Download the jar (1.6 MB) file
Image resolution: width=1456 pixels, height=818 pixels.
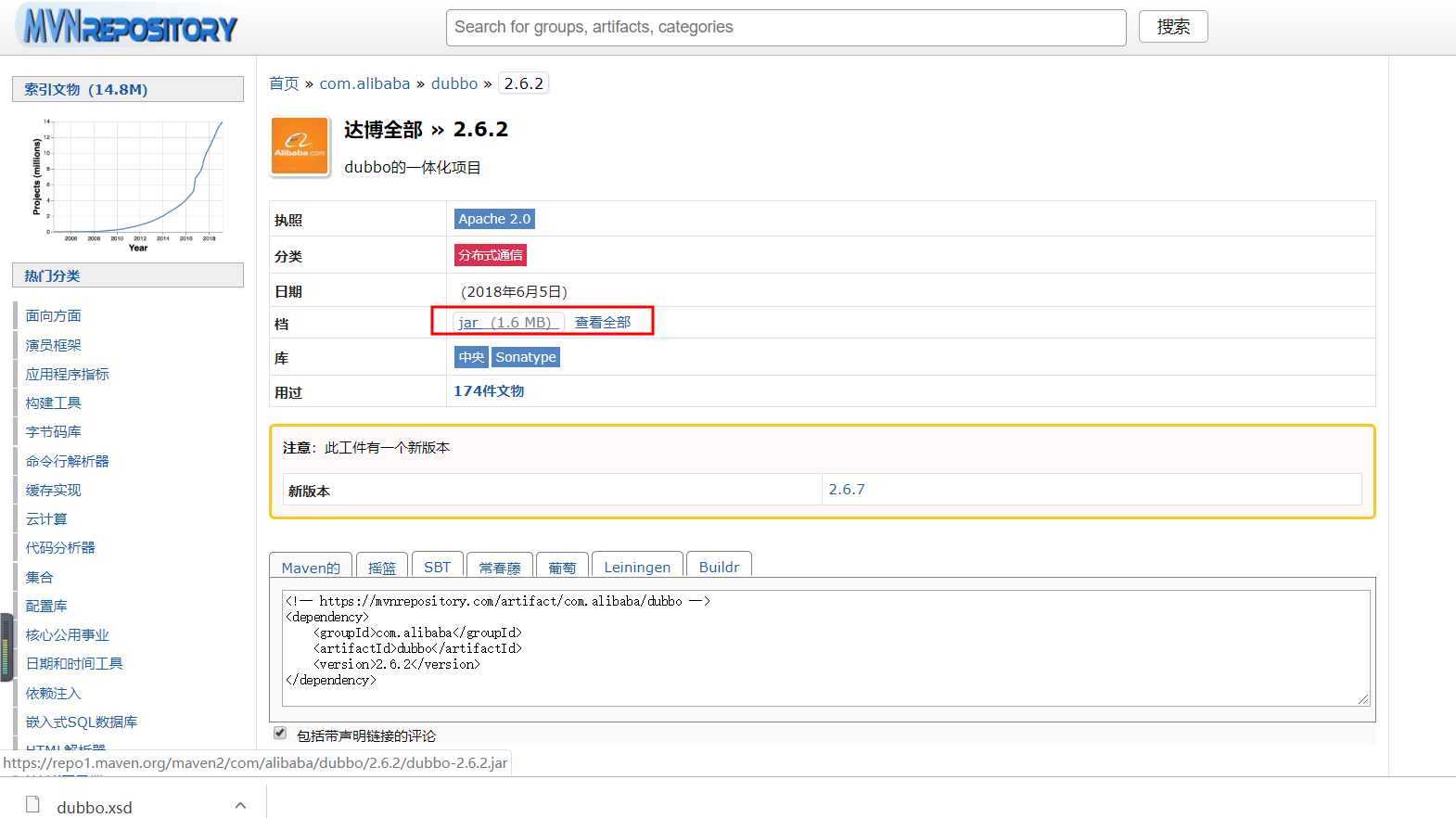pyautogui.click(x=509, y=322)
